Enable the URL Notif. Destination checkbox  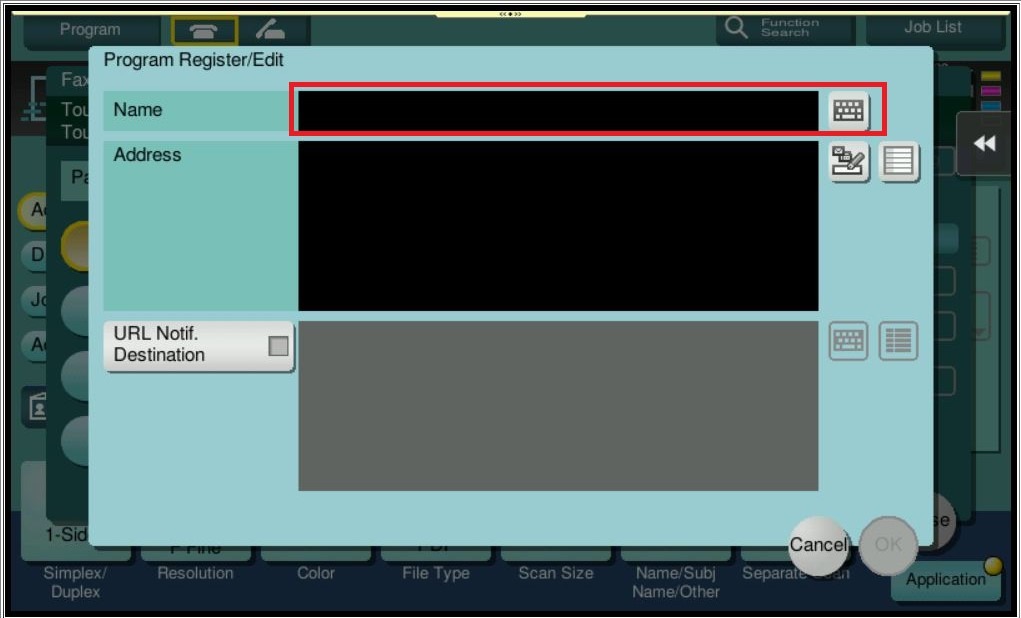tap(278, 346)
